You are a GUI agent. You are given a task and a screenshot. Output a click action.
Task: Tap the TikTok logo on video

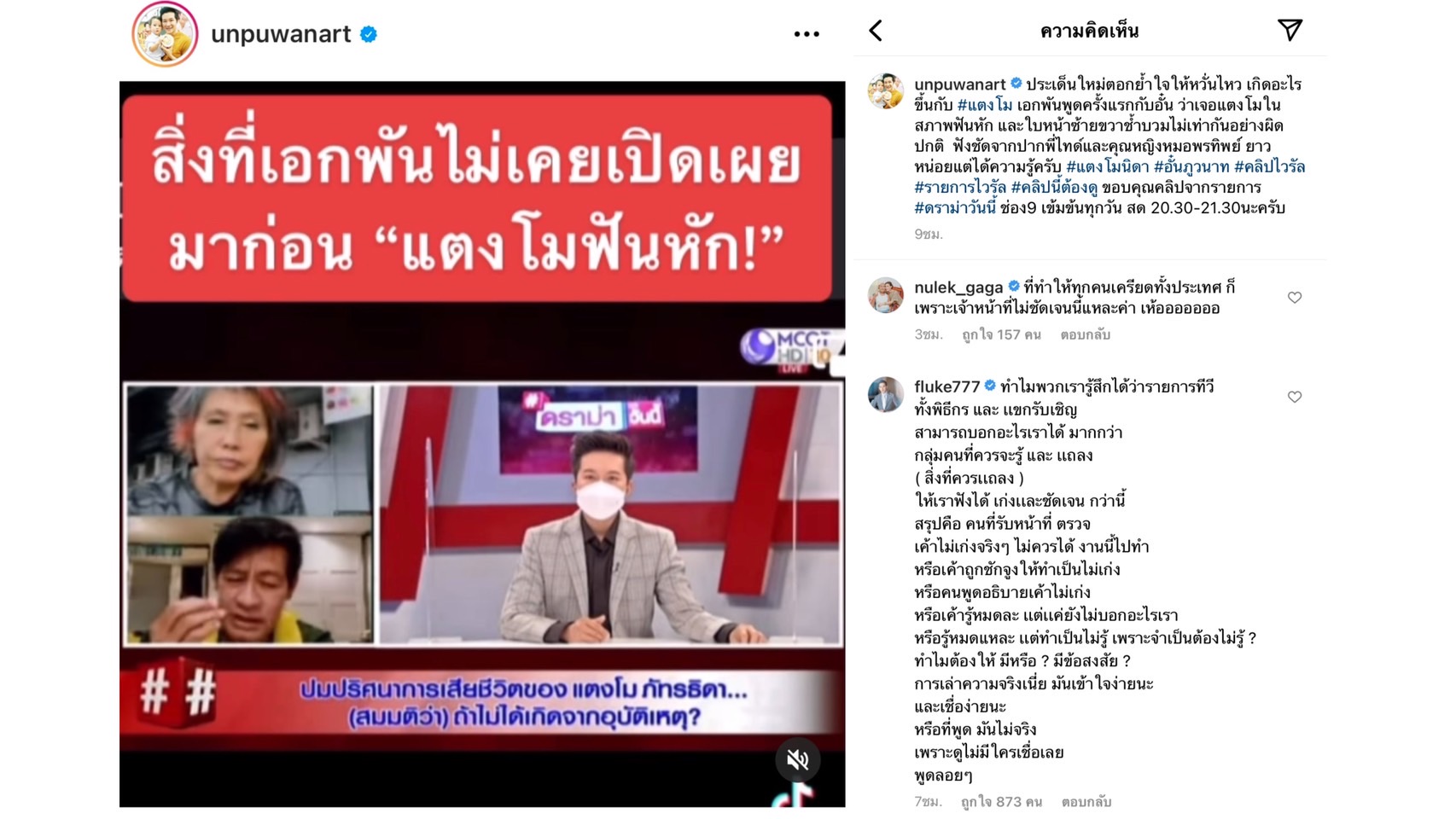(x=791, y=796)
